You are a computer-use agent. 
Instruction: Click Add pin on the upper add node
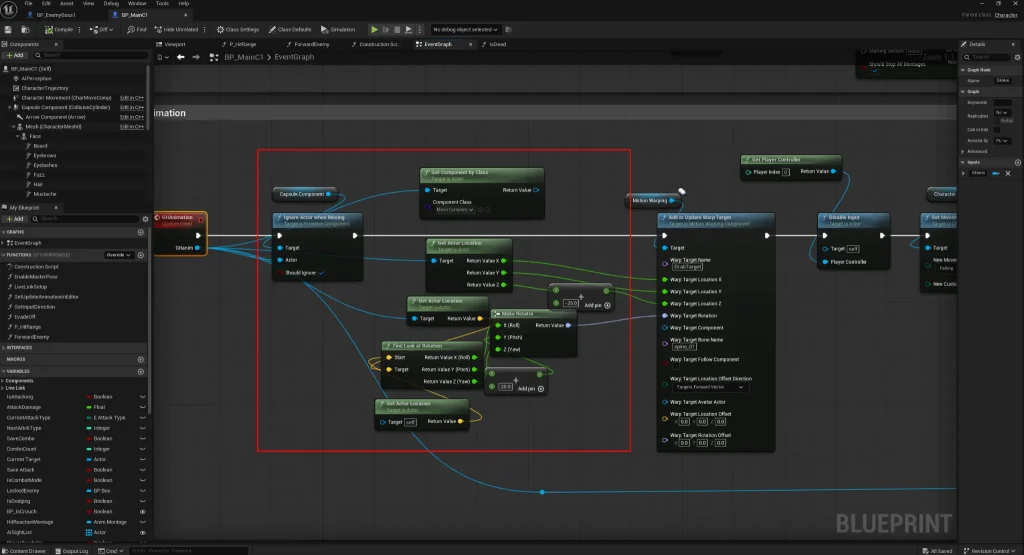pyautogui.click(x=598, y=305)
